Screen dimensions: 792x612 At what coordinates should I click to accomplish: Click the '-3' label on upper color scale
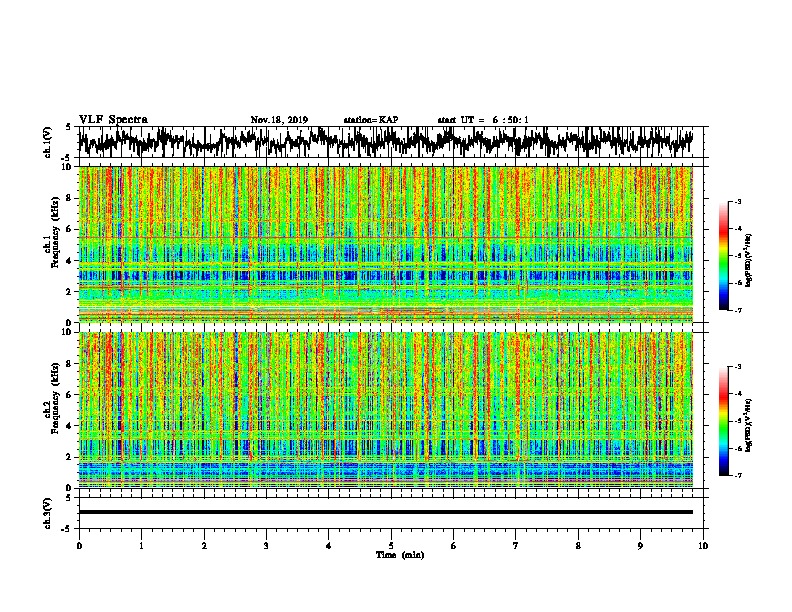tap(737, 201)
